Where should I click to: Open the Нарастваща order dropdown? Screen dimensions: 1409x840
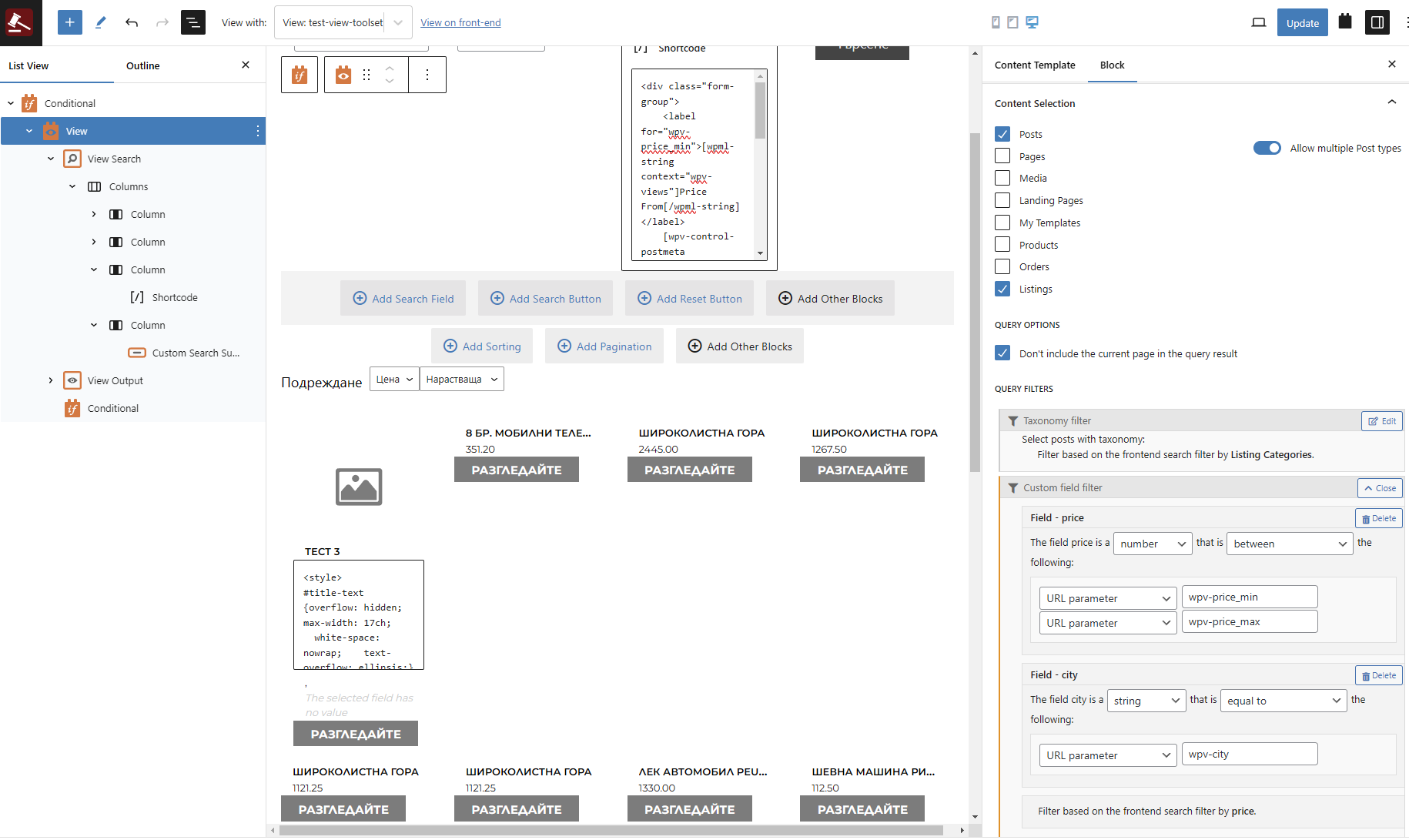pyautogui.click(x=462, y=379)
